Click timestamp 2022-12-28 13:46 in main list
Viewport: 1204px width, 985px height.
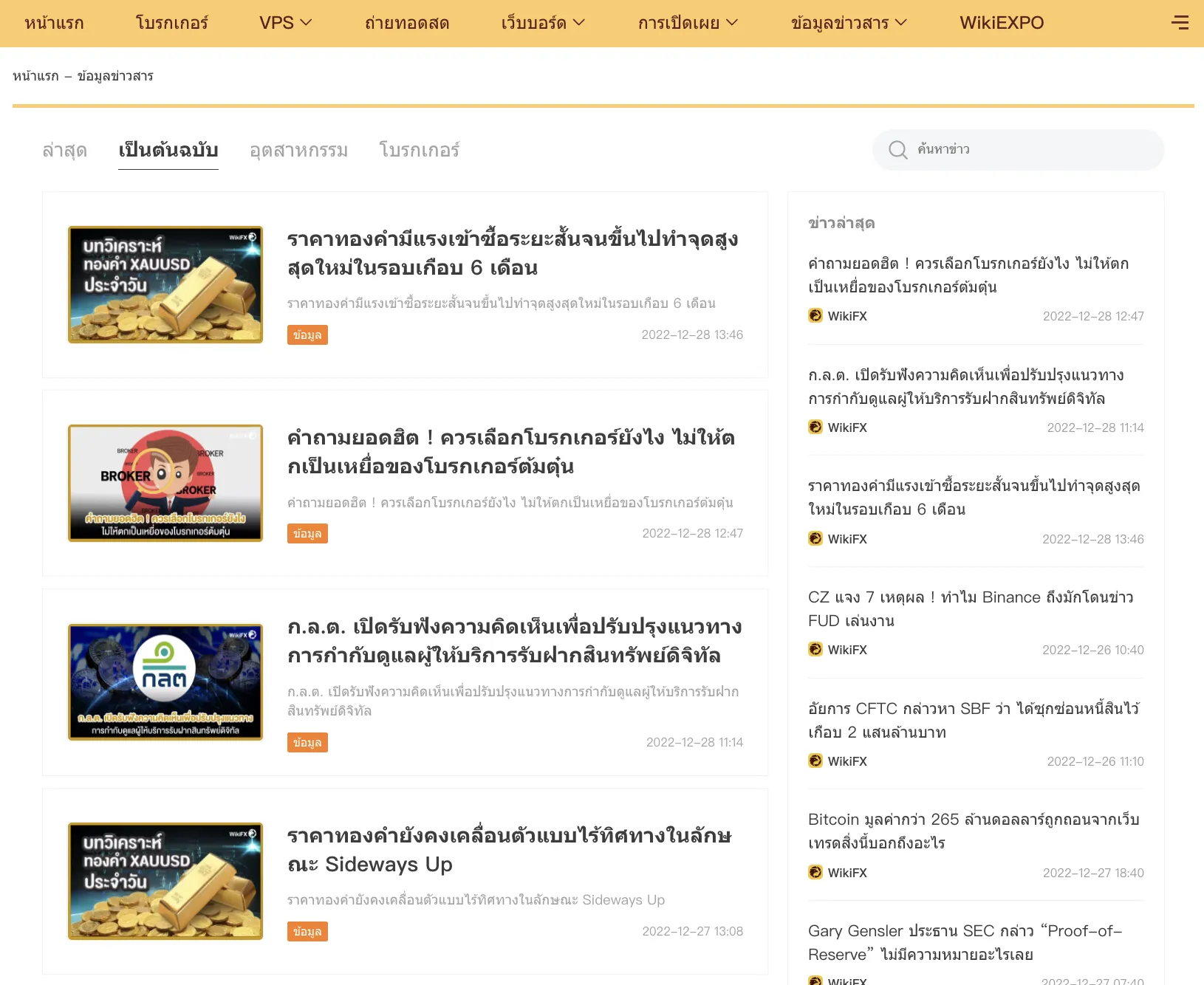click(692, 334)
